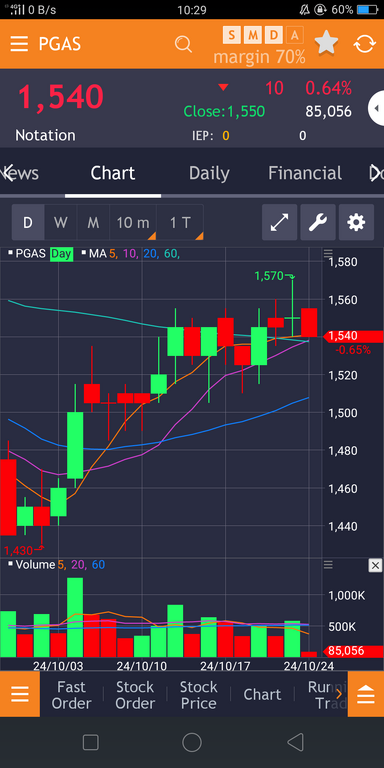
Task: Switch chart to W weekly timeframe
Action: click(x=61, y=223)
